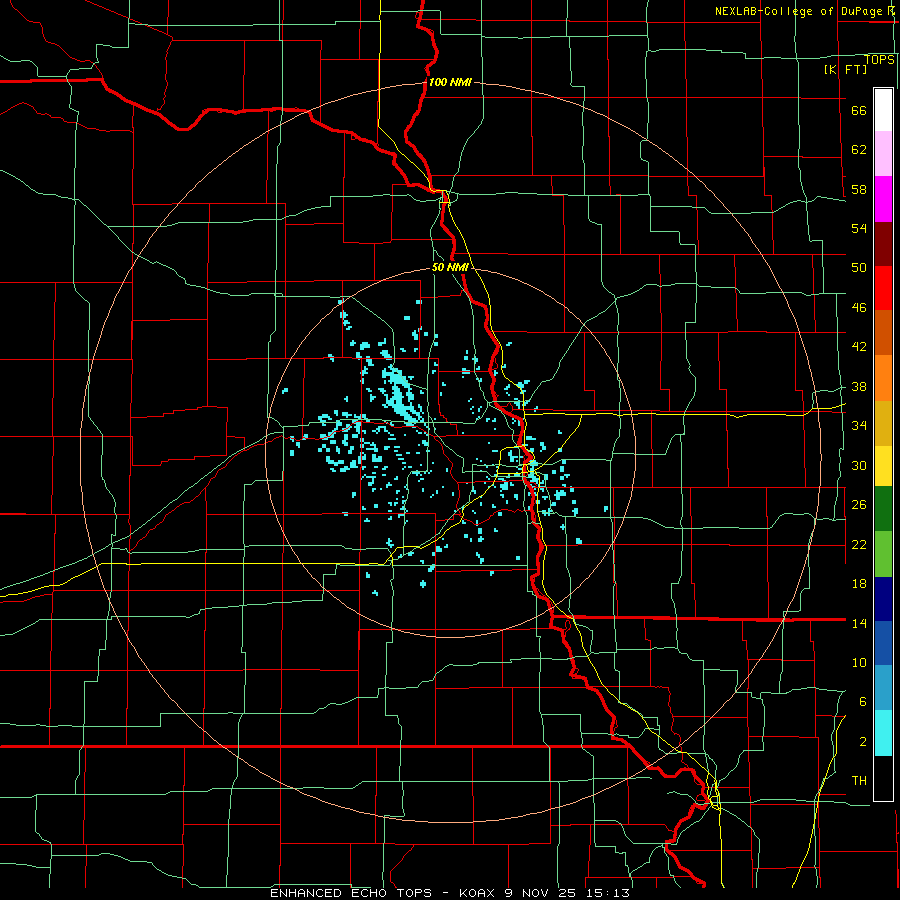This screenshot has width=900, height=900.
Task: Click the dark red (maroon) legend swatch
Action: pos(883,244)
